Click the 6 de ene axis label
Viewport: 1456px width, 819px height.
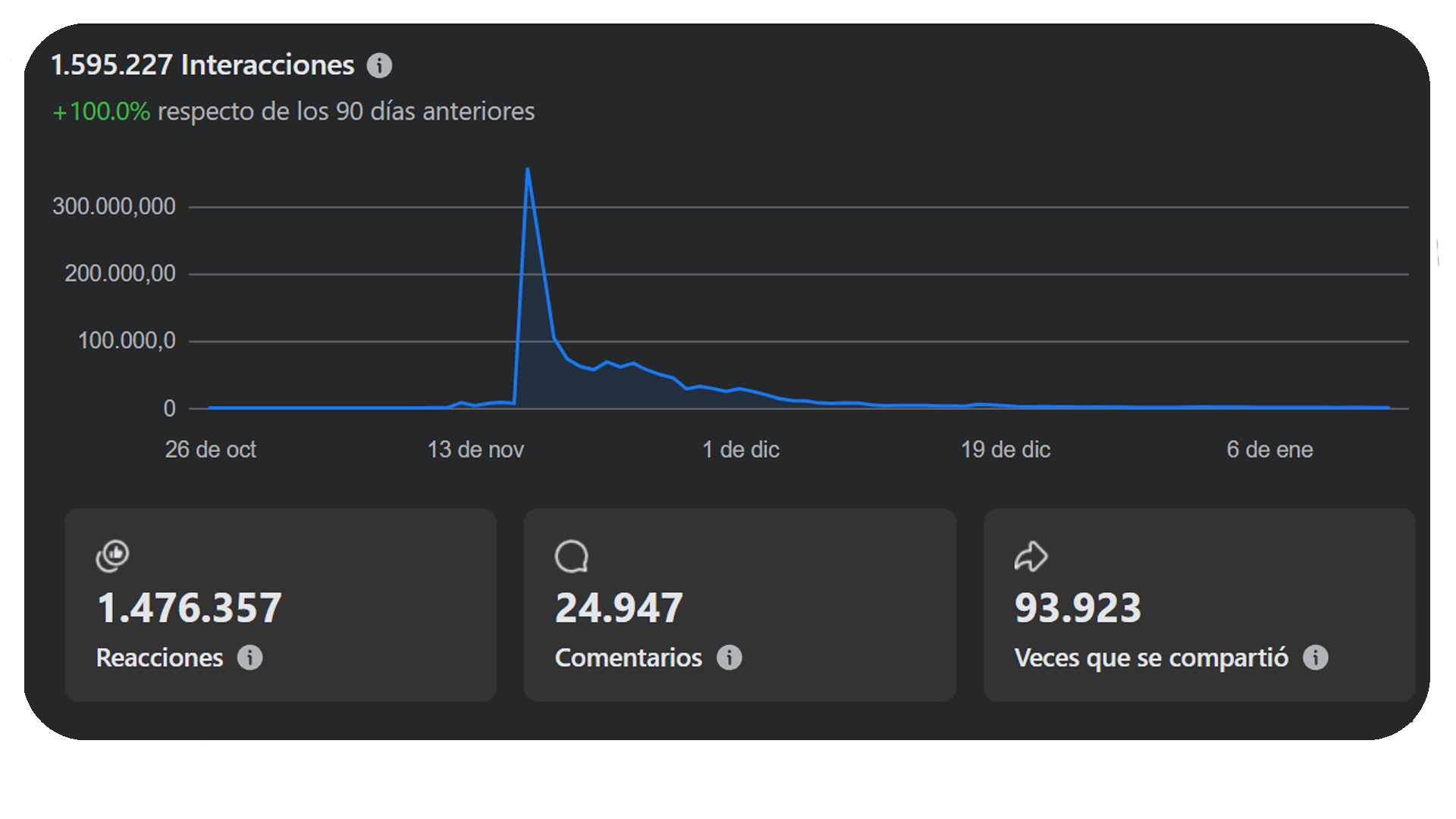pyautogui.click(x=1269, y=450)
